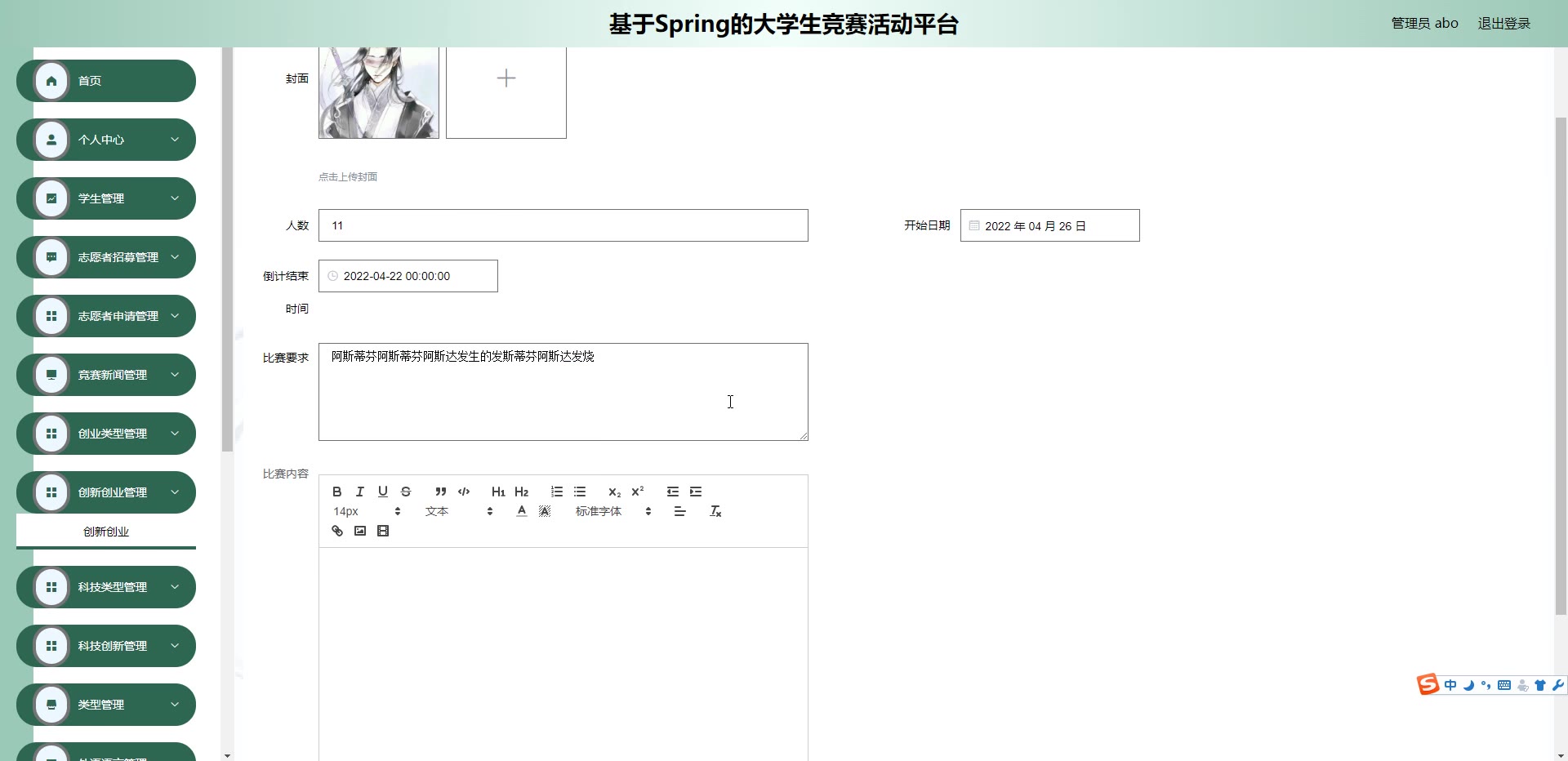Expand the 学生管理 menu chevron
This screenshot has height=761, width=1568.
tap(175, 198)
